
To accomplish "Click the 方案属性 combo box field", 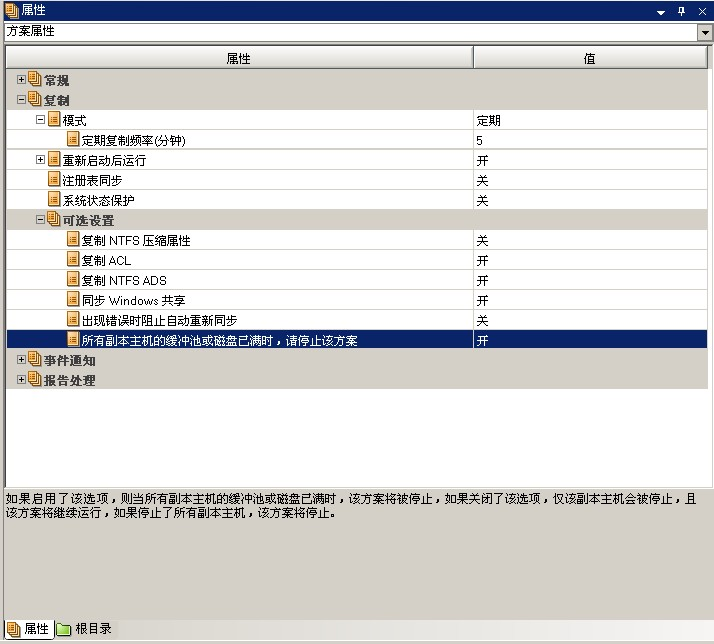I will (351, 32).
